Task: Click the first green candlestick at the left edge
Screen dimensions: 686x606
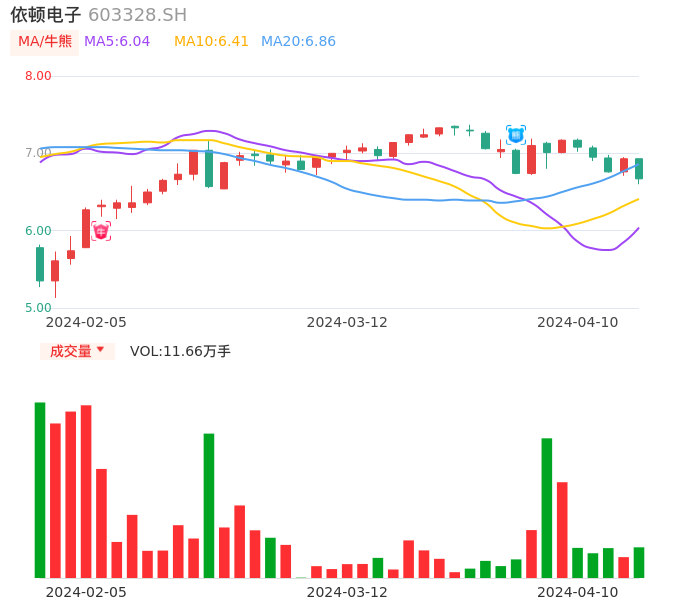Action: [40, 264]
